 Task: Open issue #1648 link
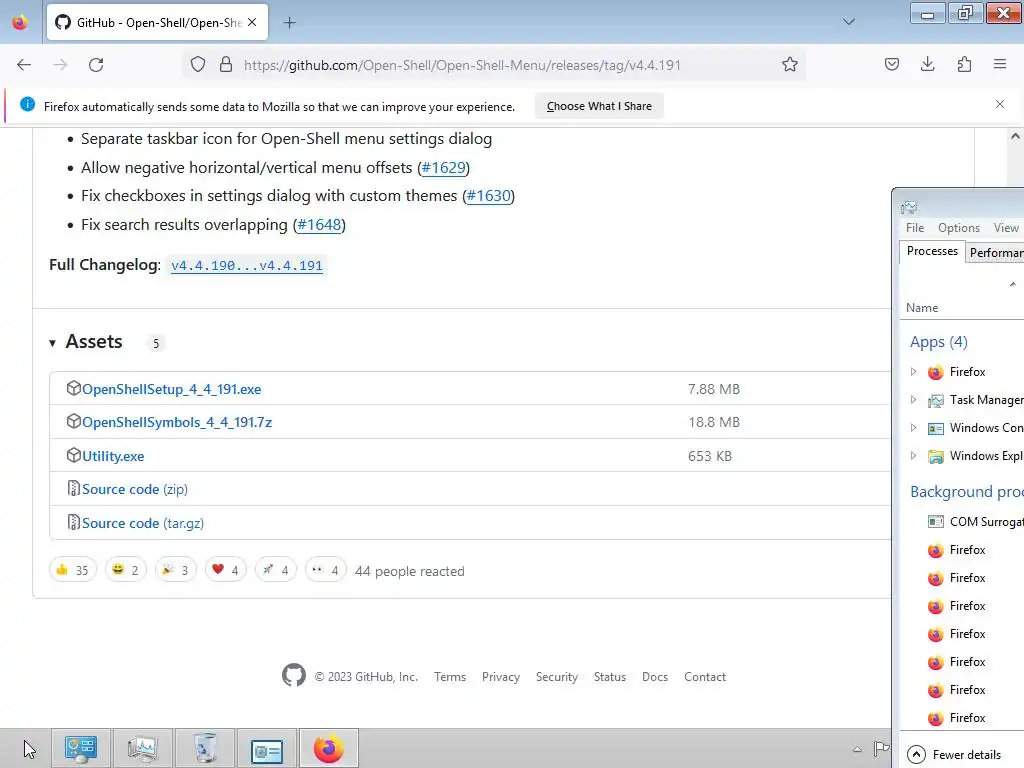click(319, 225)
